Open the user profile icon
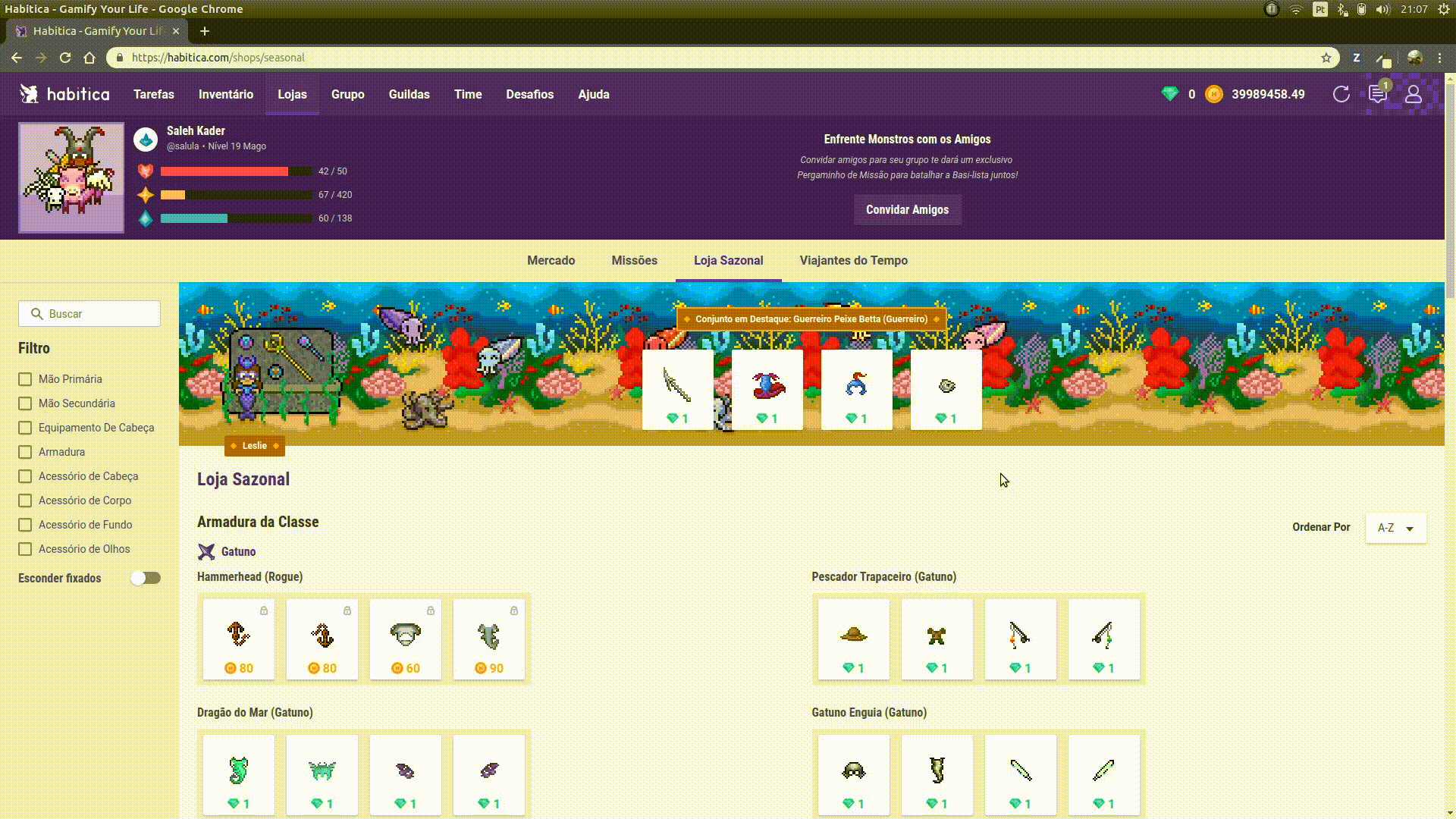This screenshot has width=1456, height=819. (1414, 94)
